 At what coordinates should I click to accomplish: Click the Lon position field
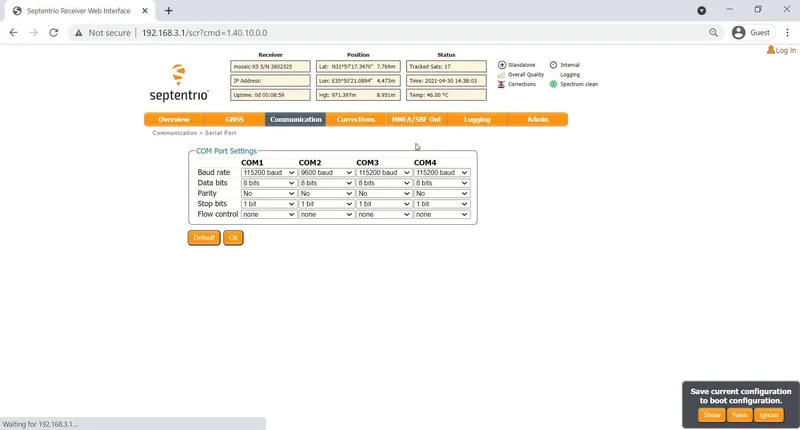[x=358, y=81]
